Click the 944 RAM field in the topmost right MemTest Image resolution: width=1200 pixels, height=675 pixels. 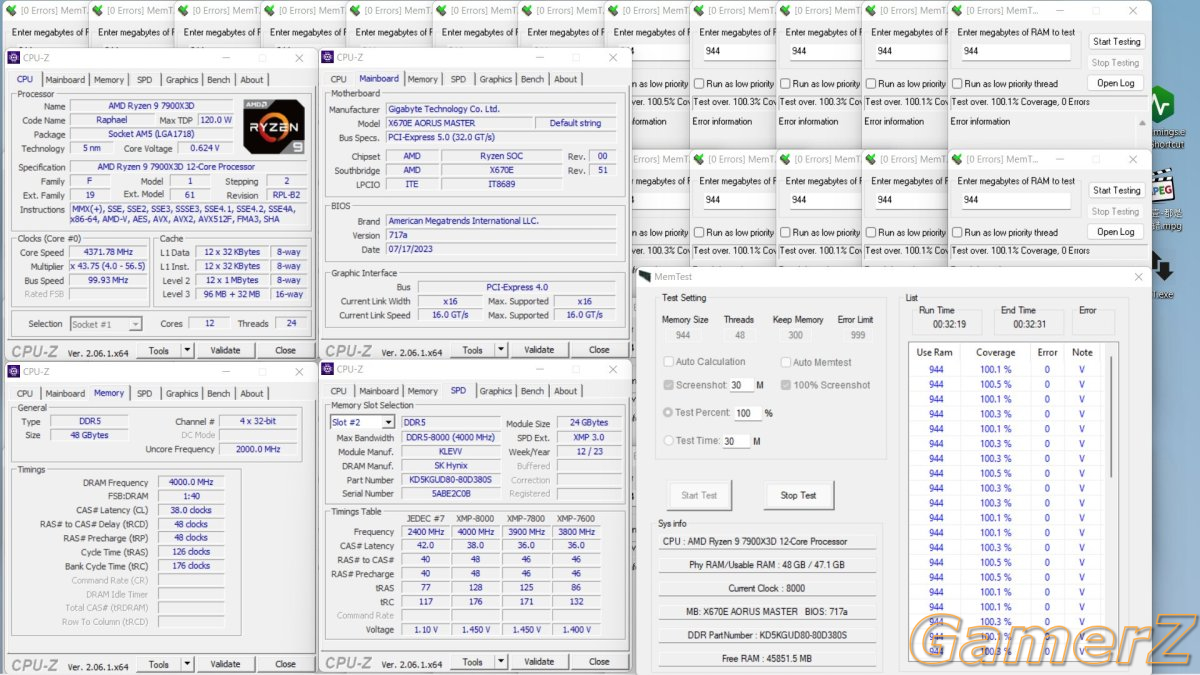pos(1014,51)
